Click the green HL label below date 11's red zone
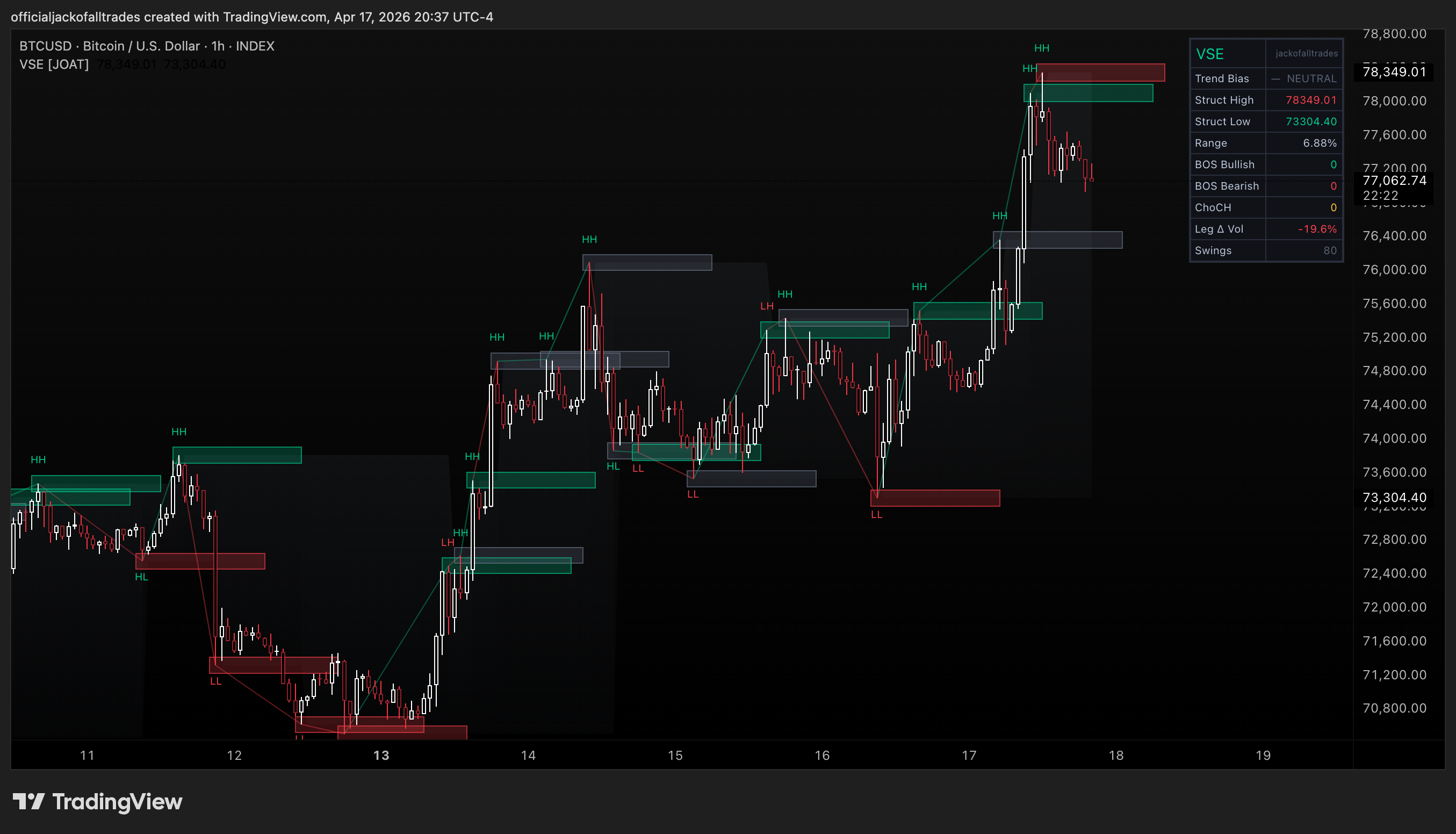This screenshot has width=1456, height=834. [x=141, y=577]
